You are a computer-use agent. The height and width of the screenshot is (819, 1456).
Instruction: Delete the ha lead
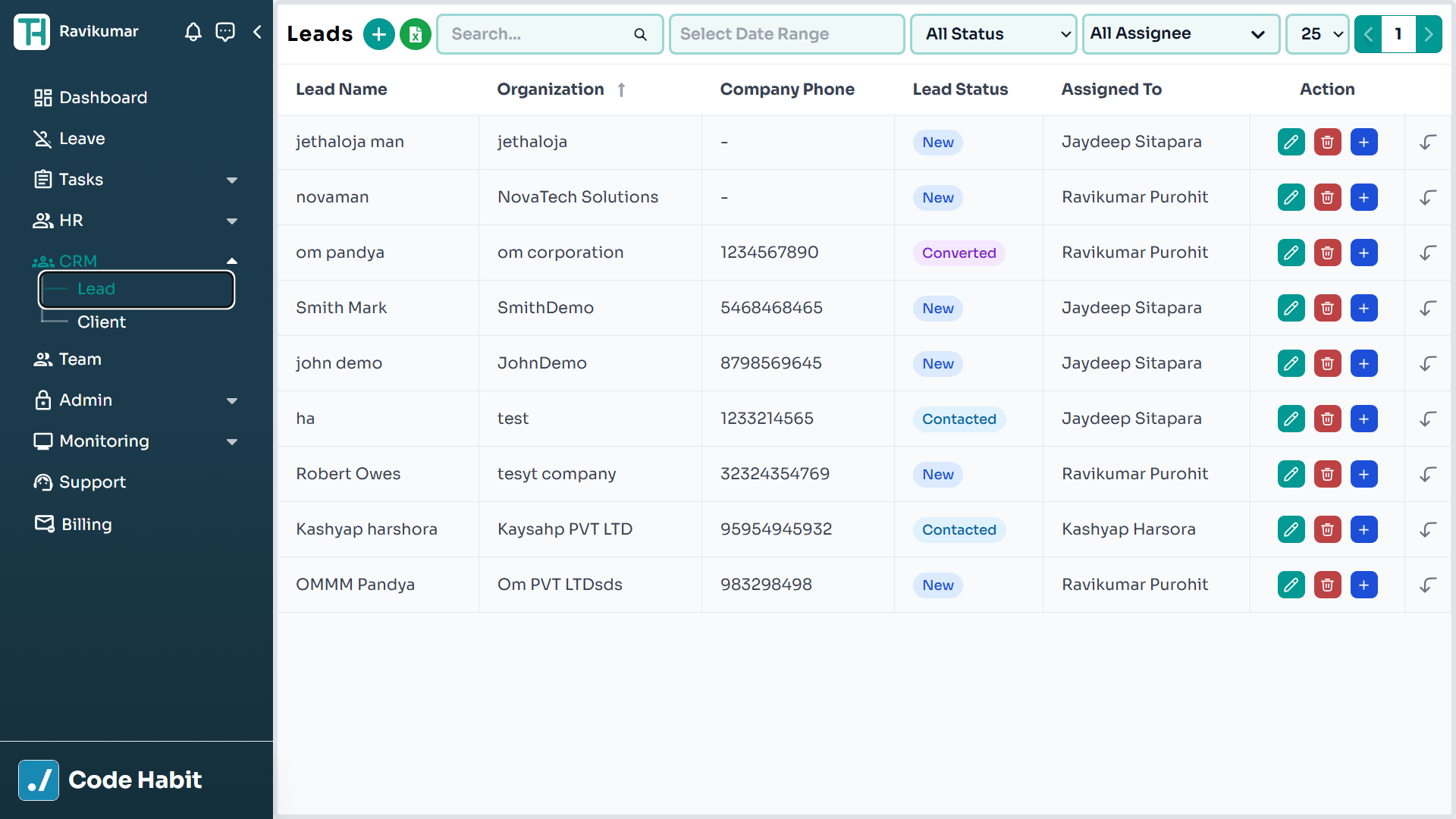point(1328,419)
